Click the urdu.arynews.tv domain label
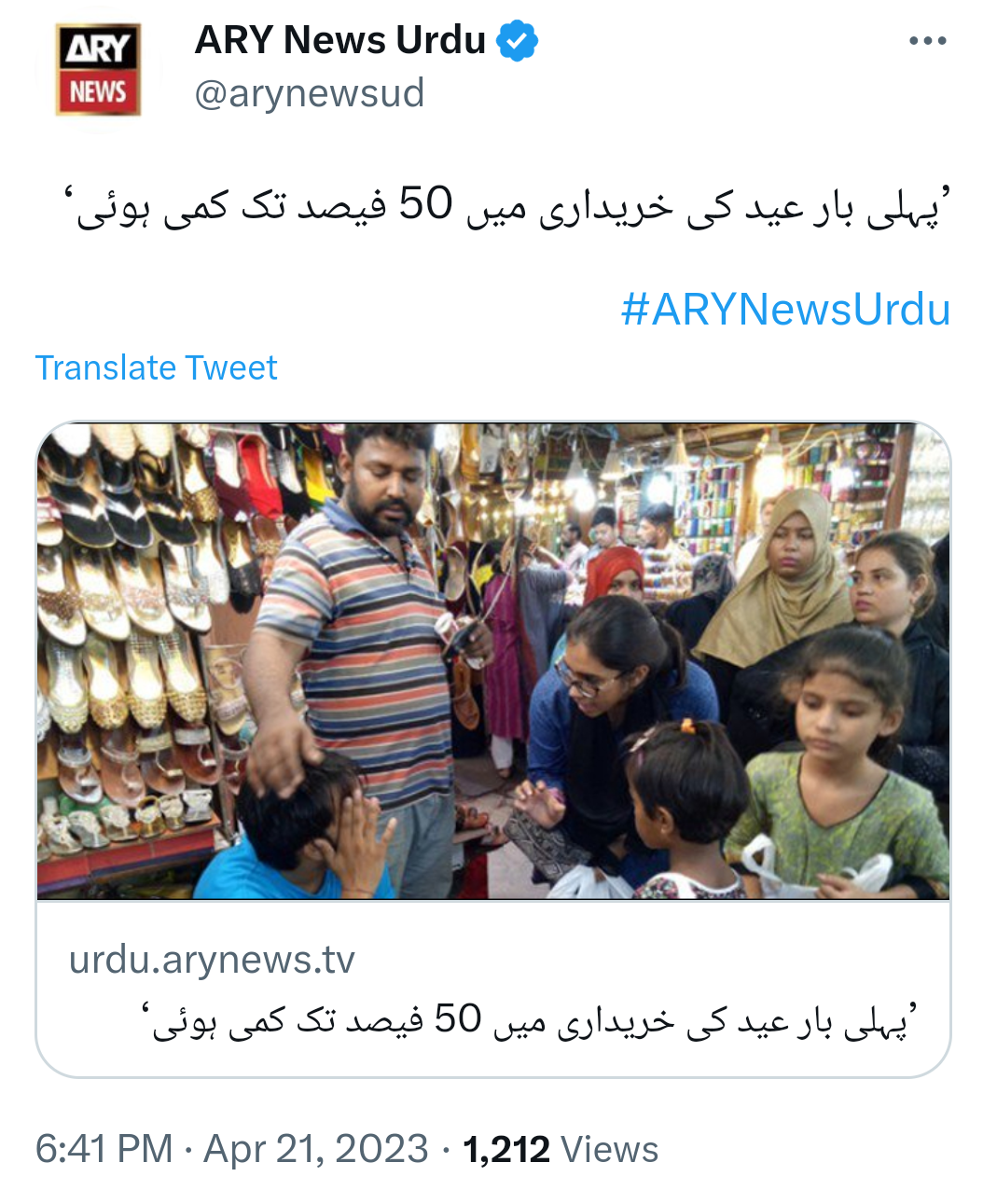Screen dimensions: 997x1204 coord(212,959)
